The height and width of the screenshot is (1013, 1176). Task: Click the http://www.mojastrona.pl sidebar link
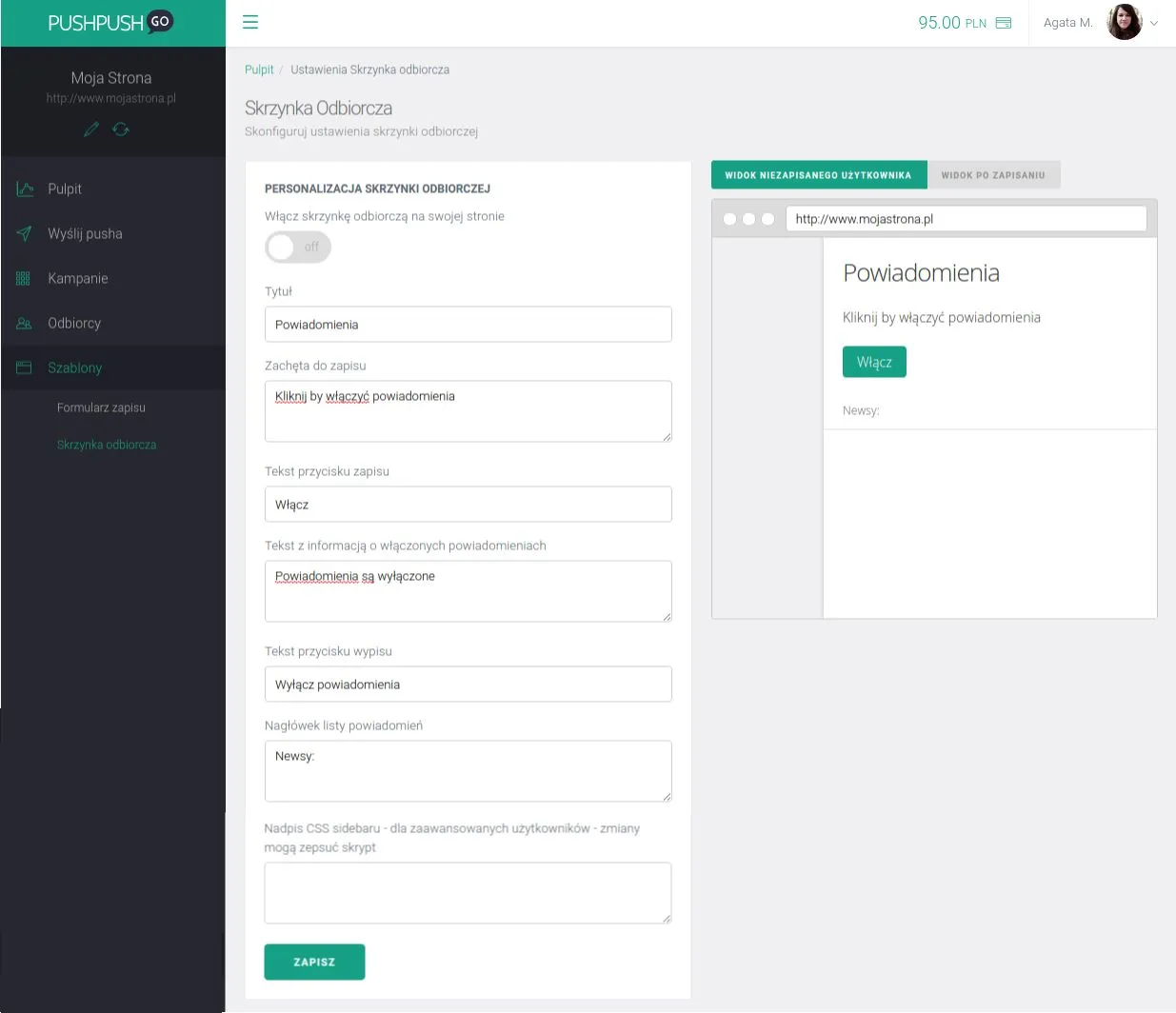[111, 98]
